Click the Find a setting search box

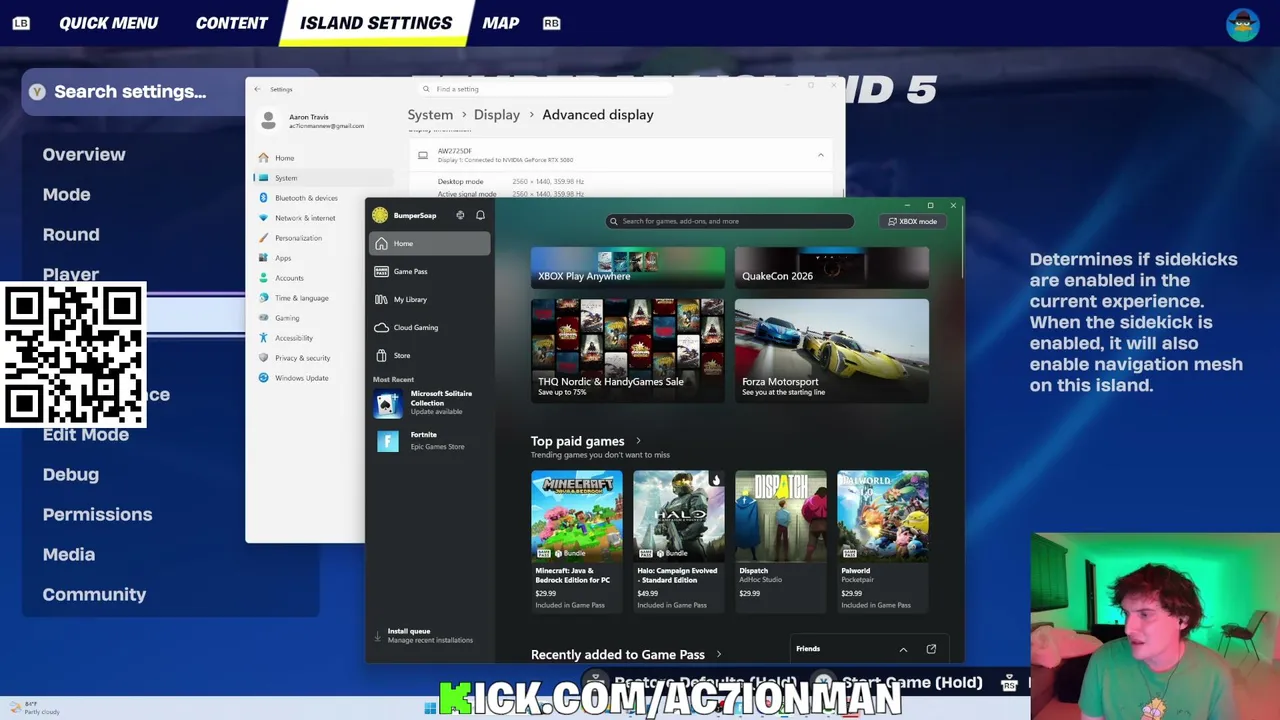[x=545, y=89]
